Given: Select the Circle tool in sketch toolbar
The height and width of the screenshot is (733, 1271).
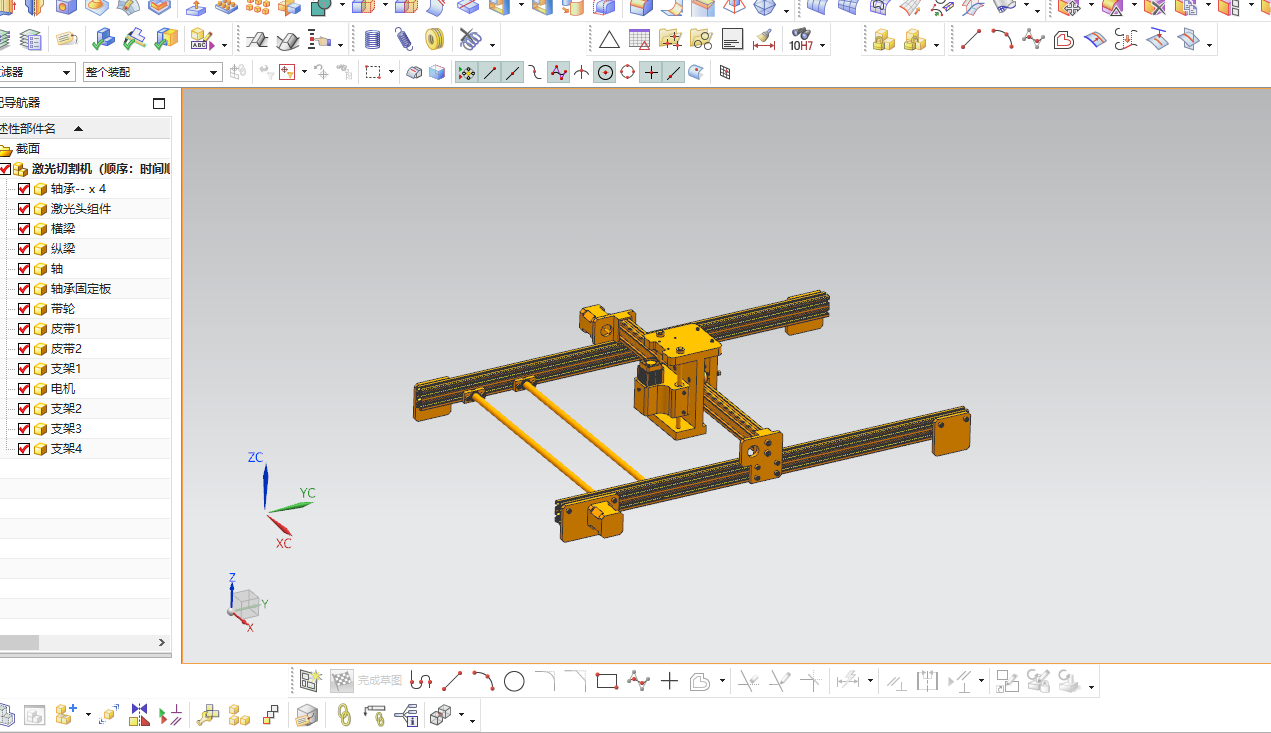Looking at the screenshot, I should pos(514,682).
